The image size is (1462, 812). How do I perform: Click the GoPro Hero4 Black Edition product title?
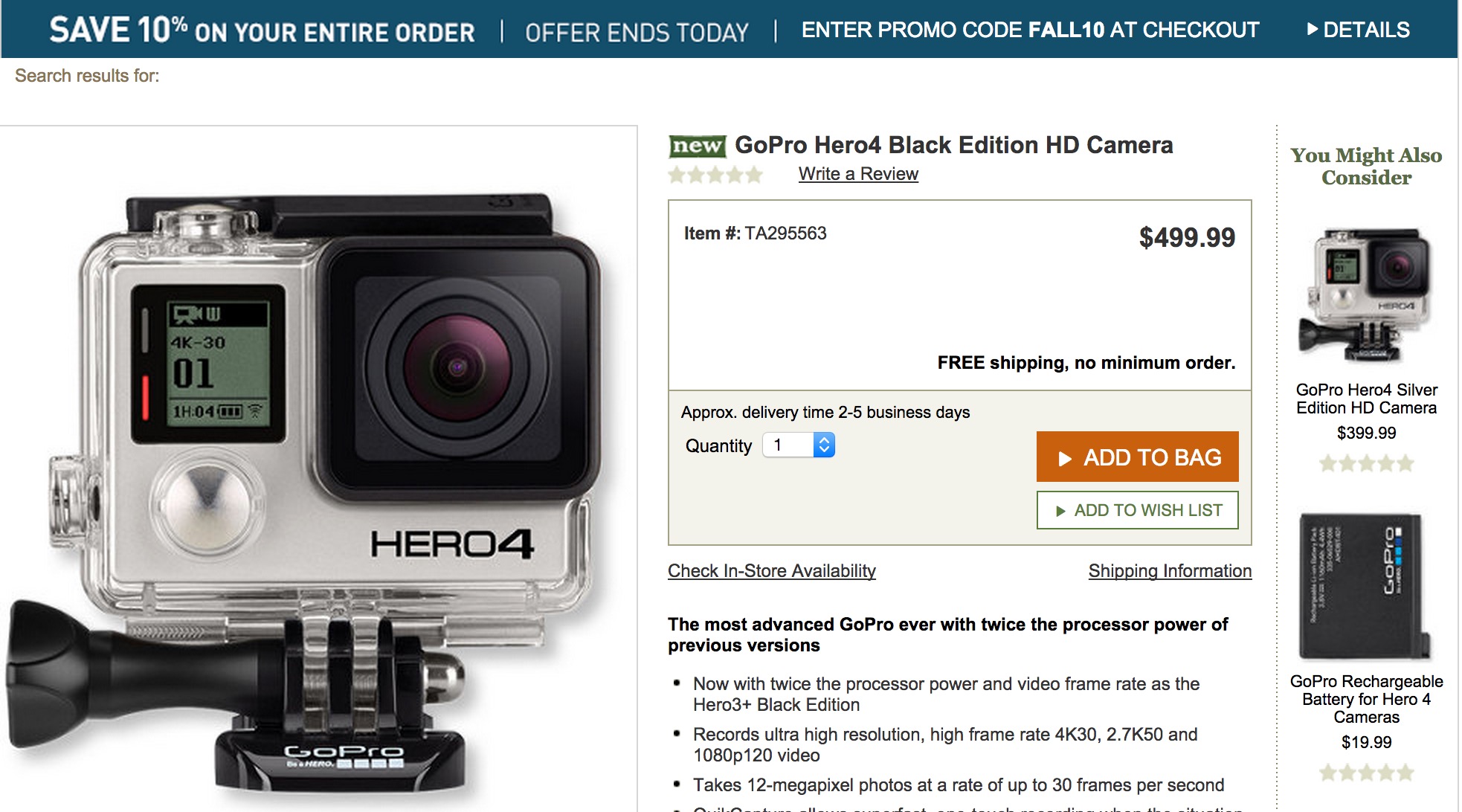[x=953, y=145]
